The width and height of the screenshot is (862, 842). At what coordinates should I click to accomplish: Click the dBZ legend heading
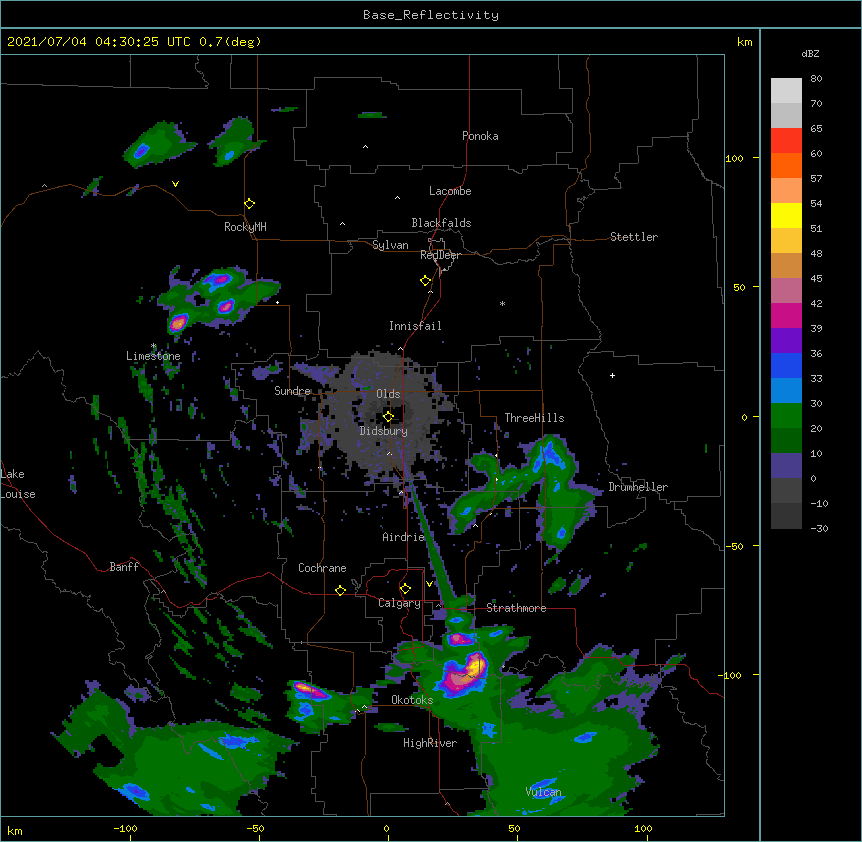click(810, 53)
